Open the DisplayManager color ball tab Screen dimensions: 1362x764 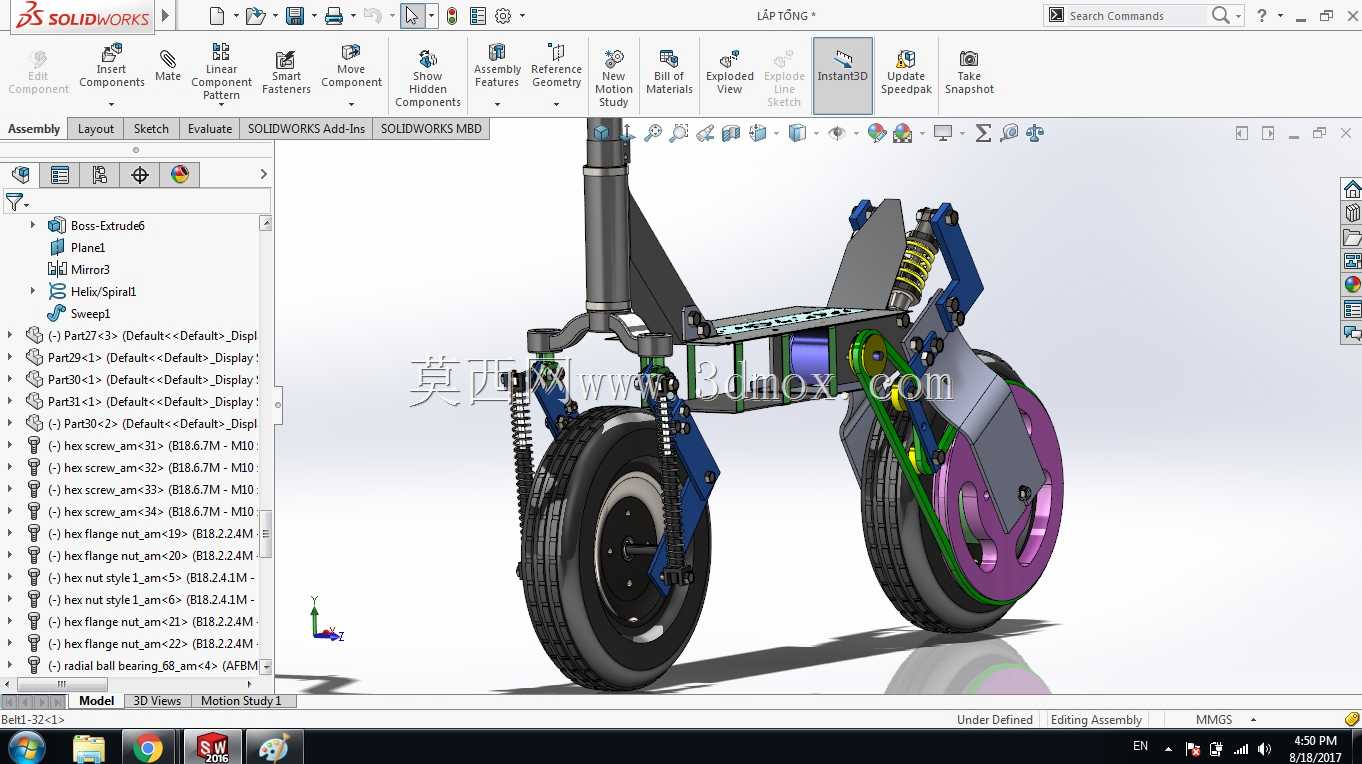coord(180,175)
